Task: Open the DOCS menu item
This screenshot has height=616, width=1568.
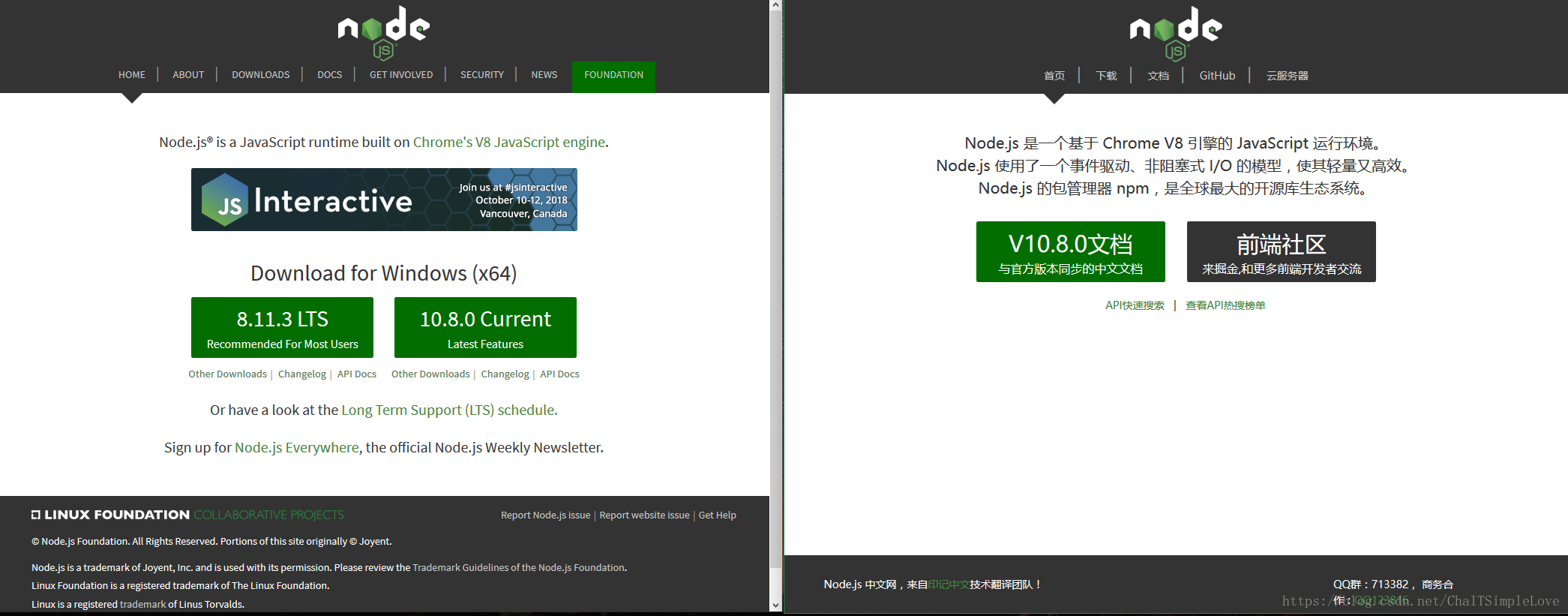Action: coord(329,75)
